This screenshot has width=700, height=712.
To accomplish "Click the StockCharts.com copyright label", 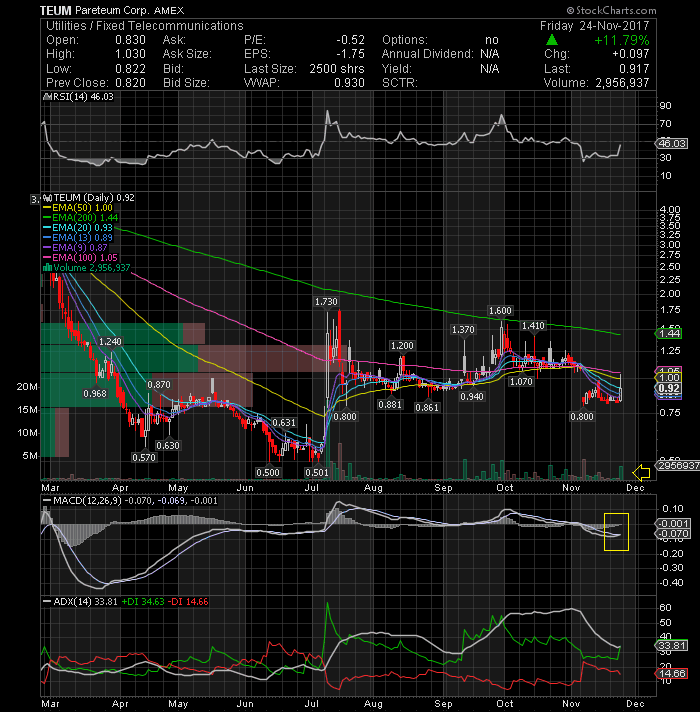I will (x=611, y=10).
